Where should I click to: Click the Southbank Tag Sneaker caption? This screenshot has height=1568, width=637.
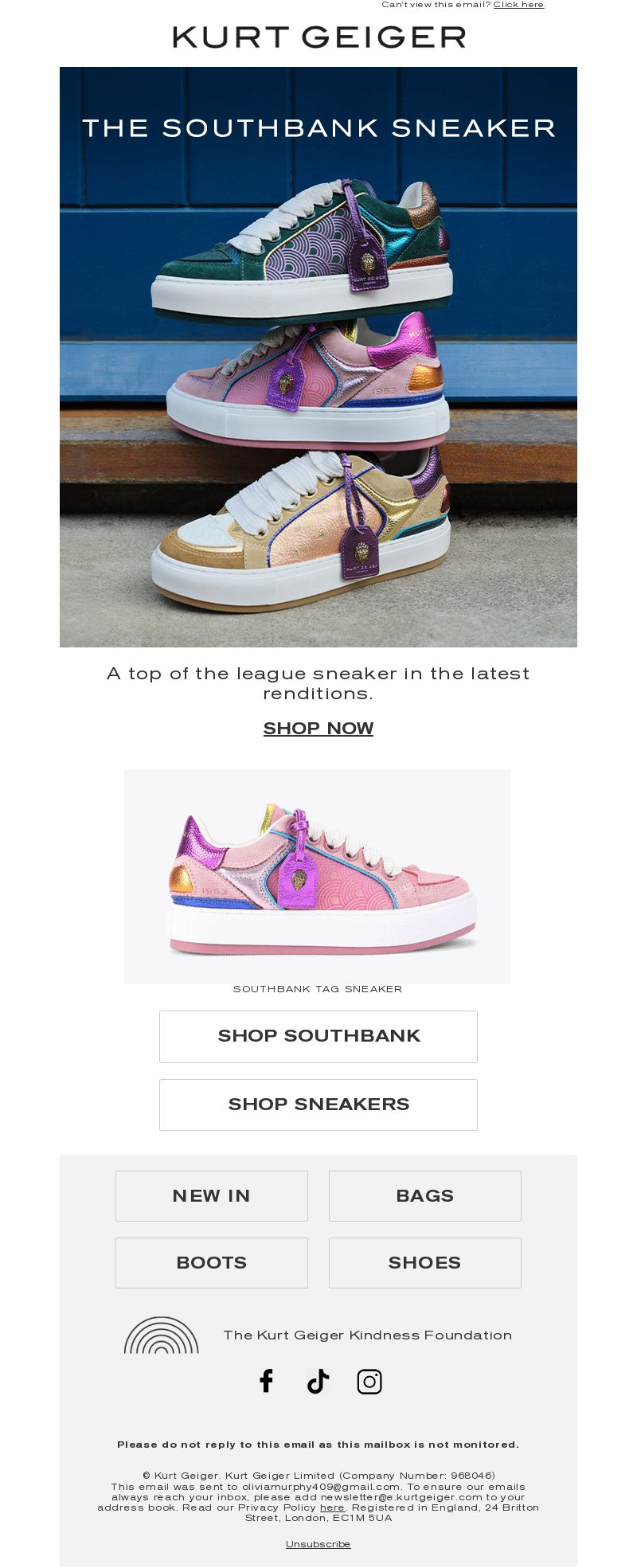(x=318, y=989)
